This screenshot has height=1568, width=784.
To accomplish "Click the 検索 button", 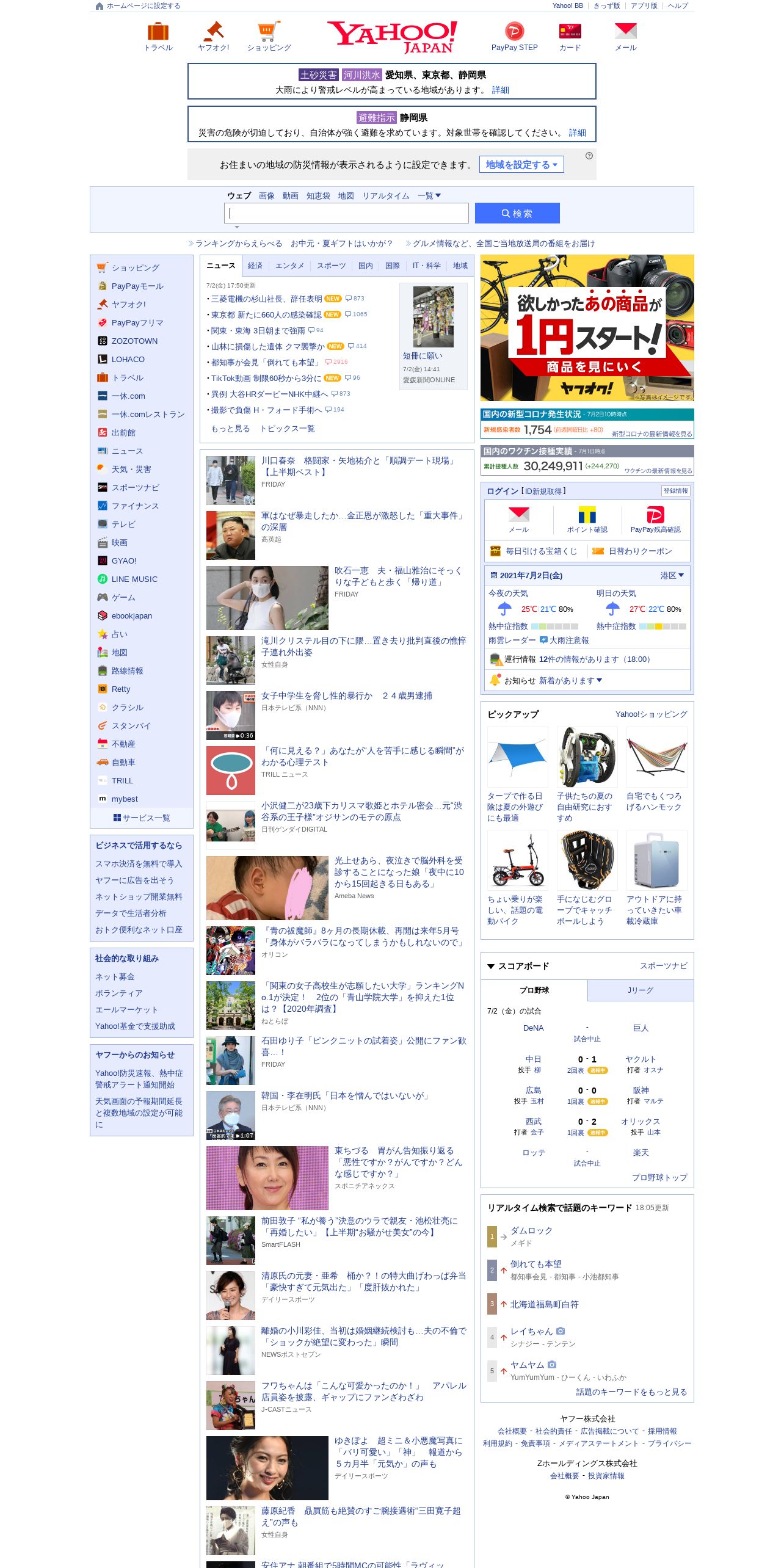I will pyautogui.click(x=517, y=213).
